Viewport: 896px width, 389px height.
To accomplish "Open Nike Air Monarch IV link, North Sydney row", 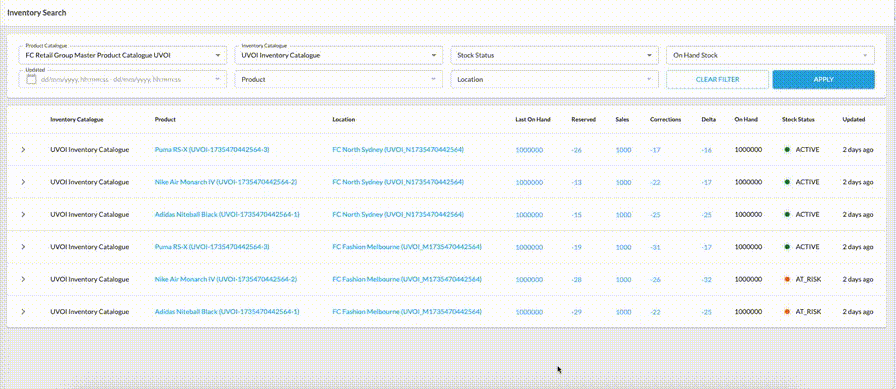I will [x=226, y=182].
